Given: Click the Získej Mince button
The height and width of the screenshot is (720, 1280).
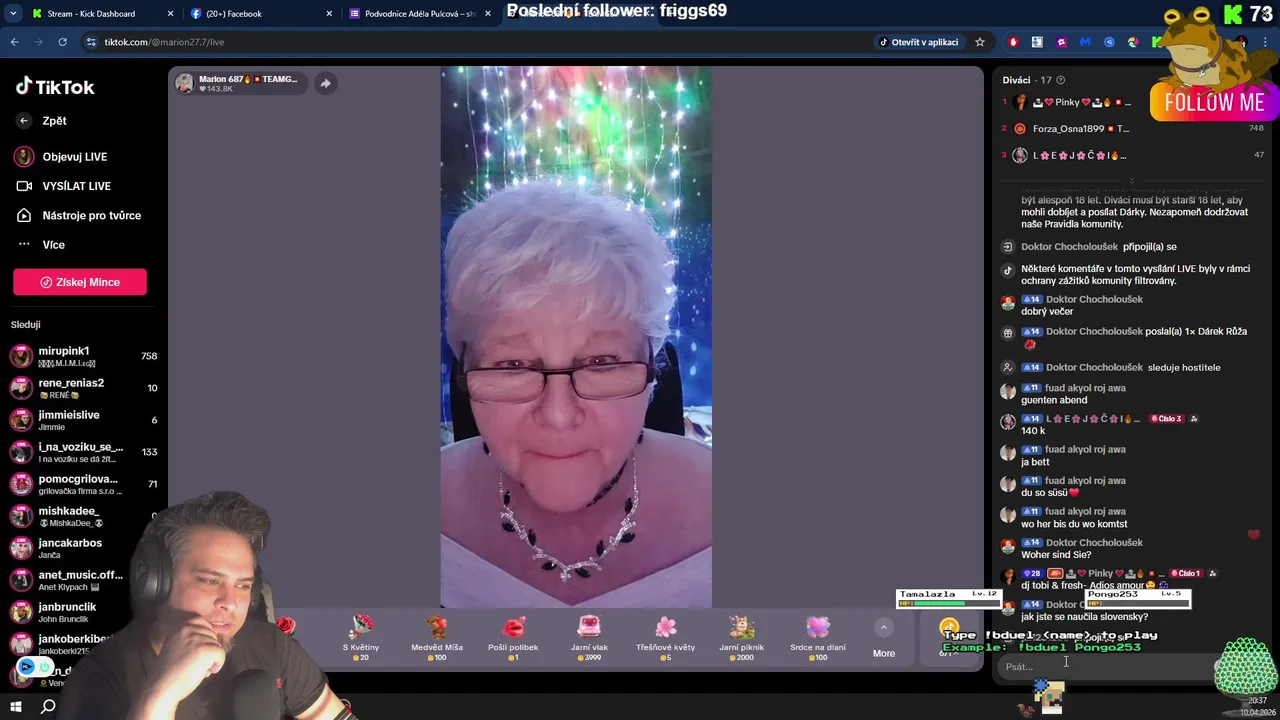Looking at the screenshot, I should [80, 282].
